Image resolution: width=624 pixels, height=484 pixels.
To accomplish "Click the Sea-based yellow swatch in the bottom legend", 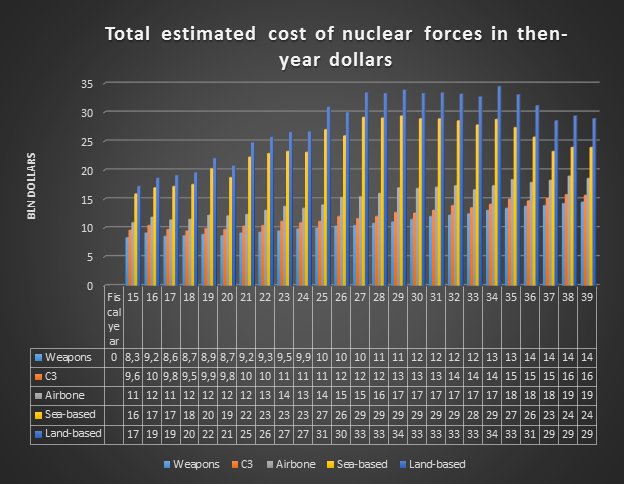I will click(x=330, y=464).
